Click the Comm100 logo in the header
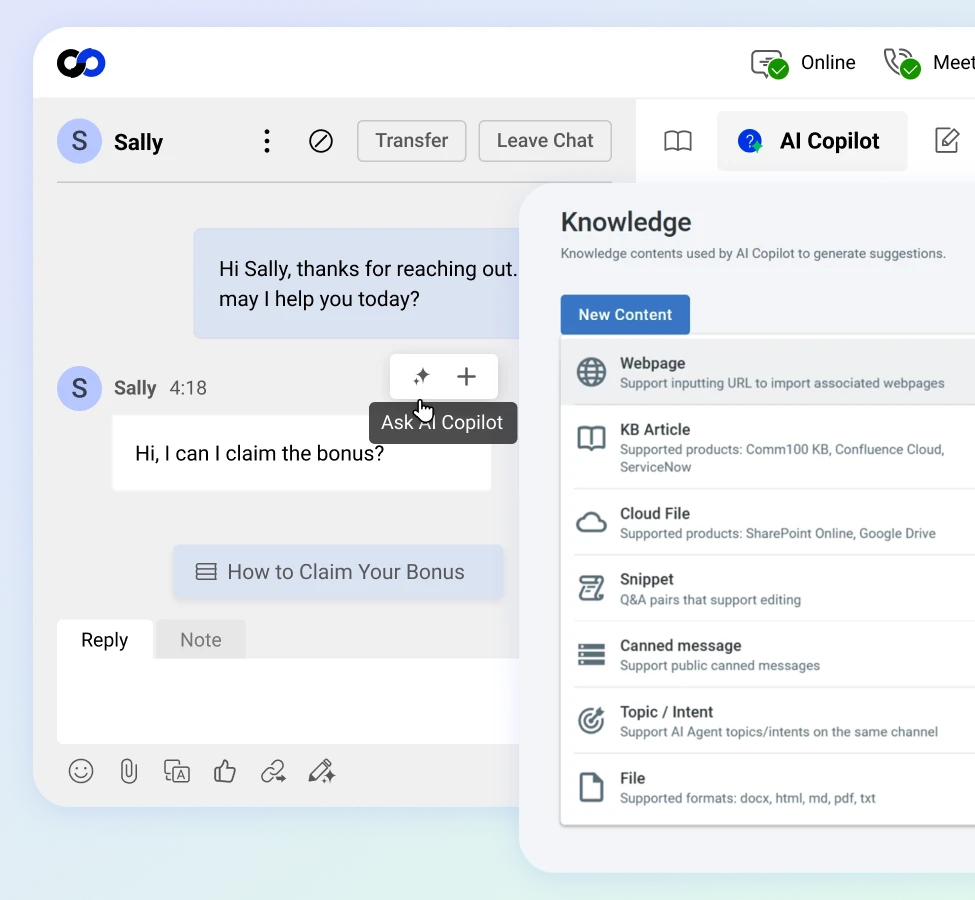This screenshot has height=900, width=975. pyautogui.click(x=81, y=63)
